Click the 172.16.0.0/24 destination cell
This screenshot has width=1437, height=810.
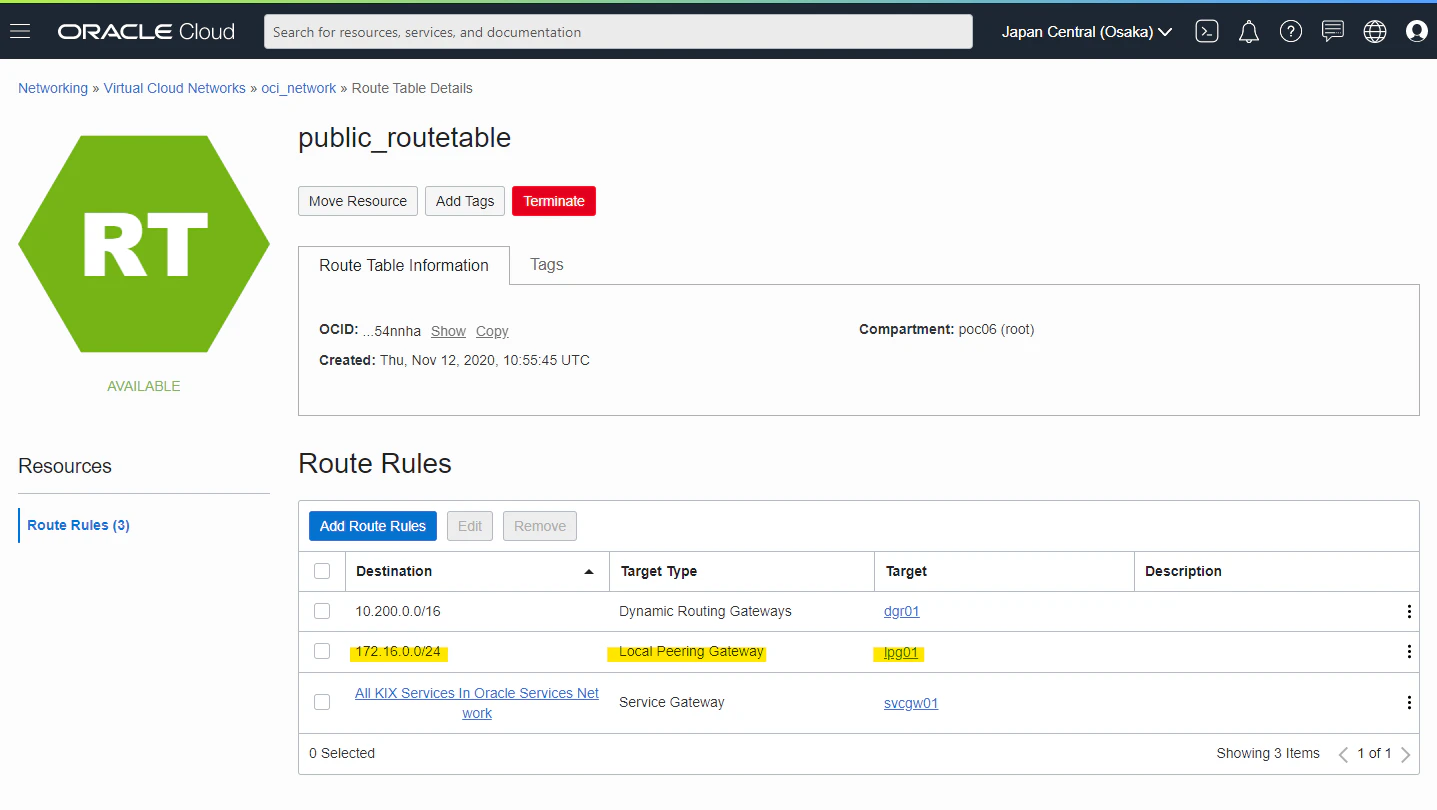pos(398,651)
